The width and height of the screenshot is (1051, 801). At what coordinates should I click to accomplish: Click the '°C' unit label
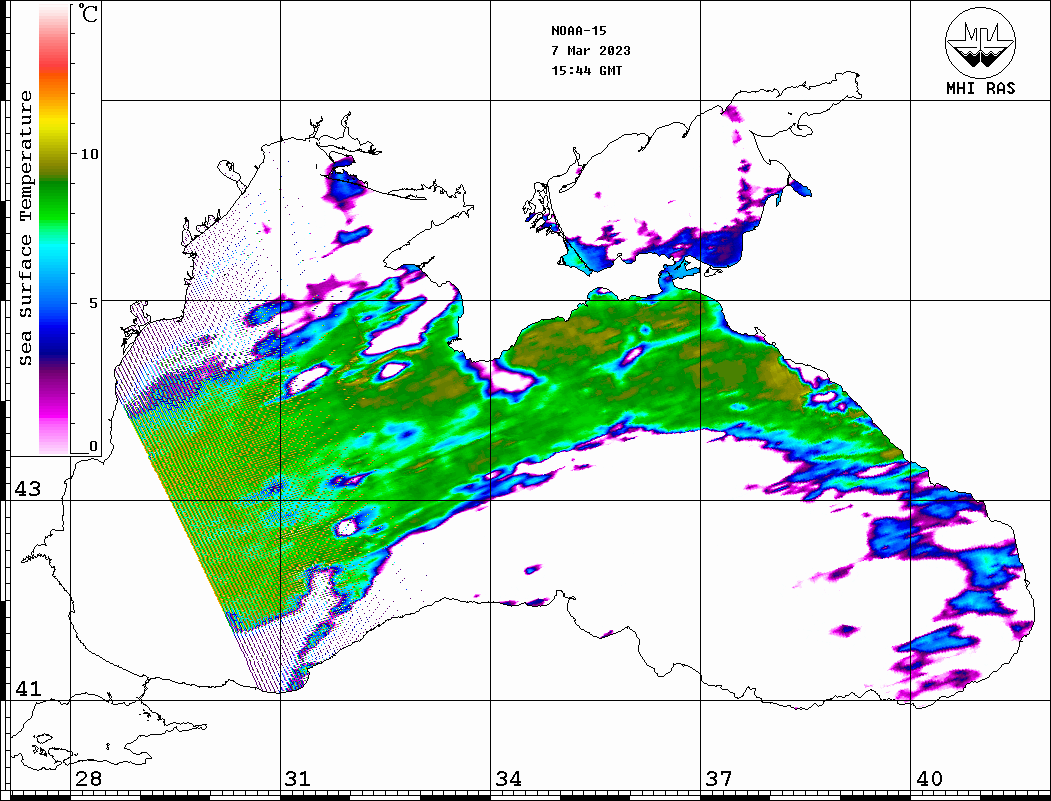88,13
